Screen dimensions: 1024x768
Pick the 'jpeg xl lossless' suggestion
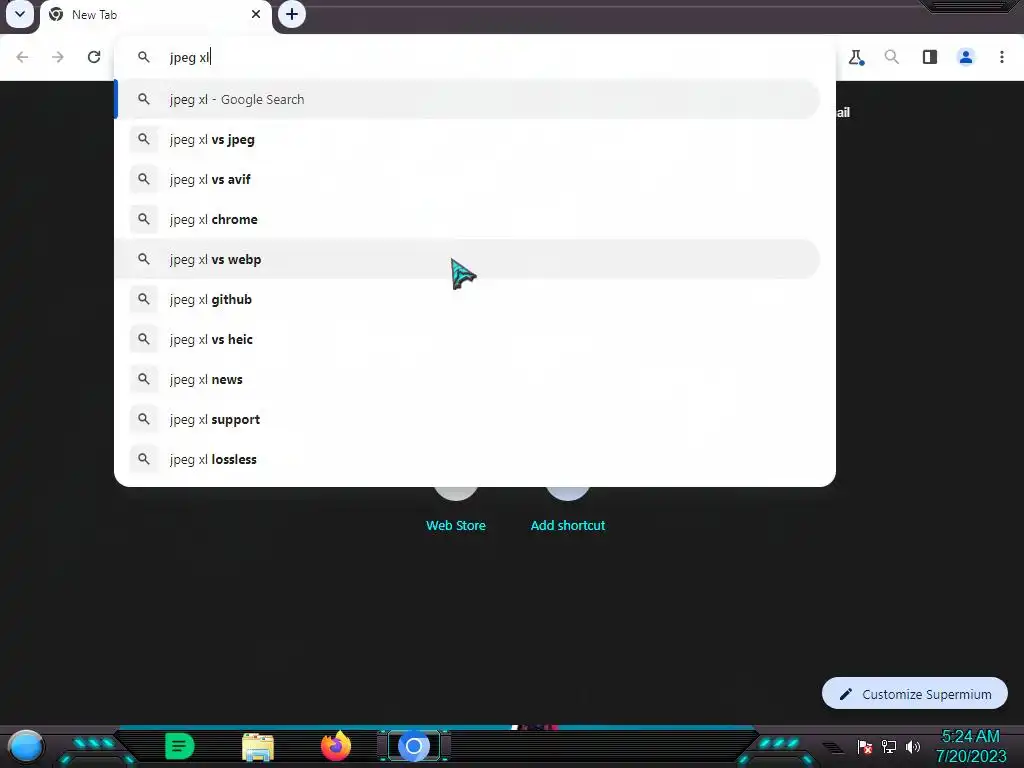pos(468,459)
